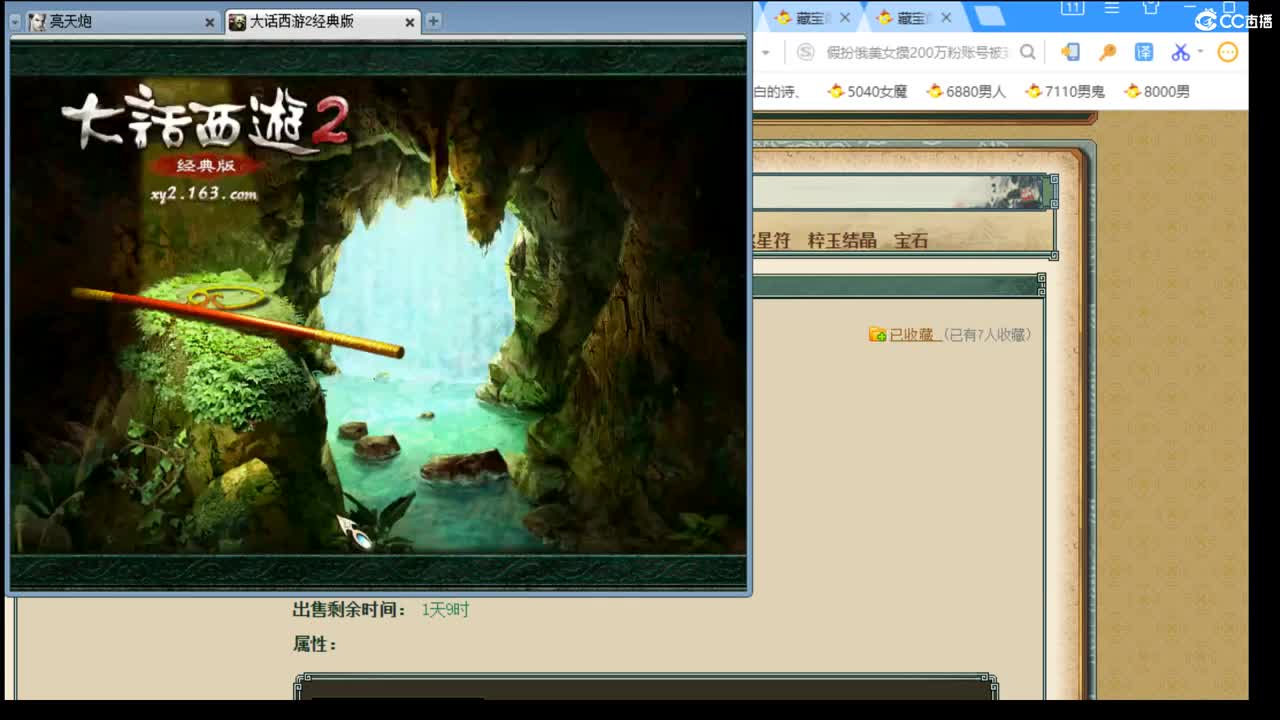Click the screenshot scissors icon
The width and height of the screenshot is (1280, 720).
click(1180, 52)
